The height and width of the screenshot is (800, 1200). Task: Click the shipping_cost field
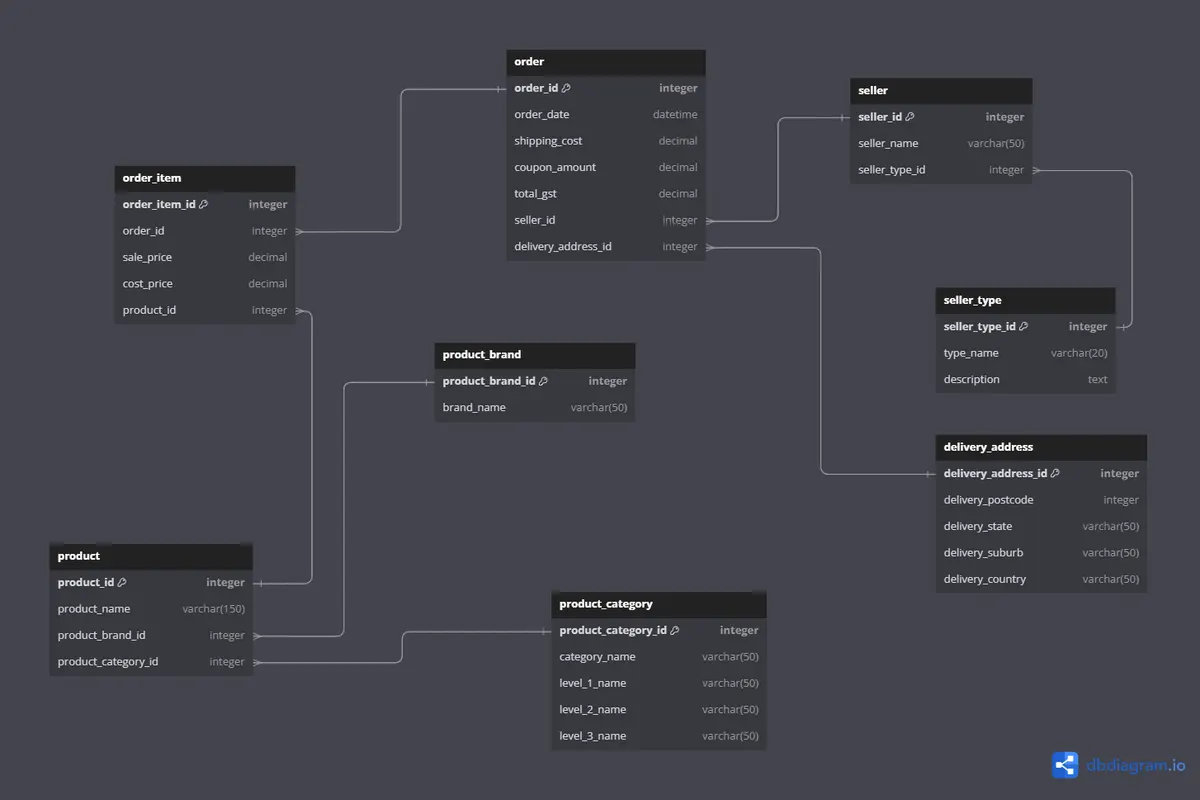coord(606,141)
